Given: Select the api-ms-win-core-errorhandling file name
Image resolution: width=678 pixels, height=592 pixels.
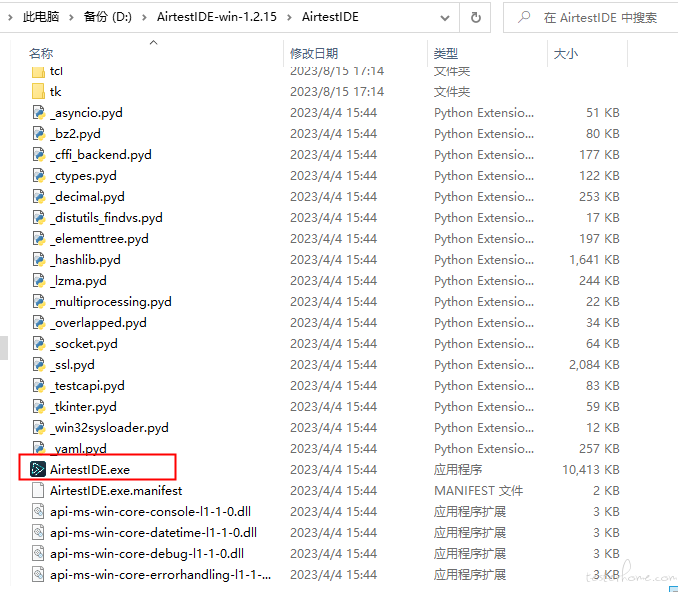Looking at the screenshot, I should pos(160,575).
